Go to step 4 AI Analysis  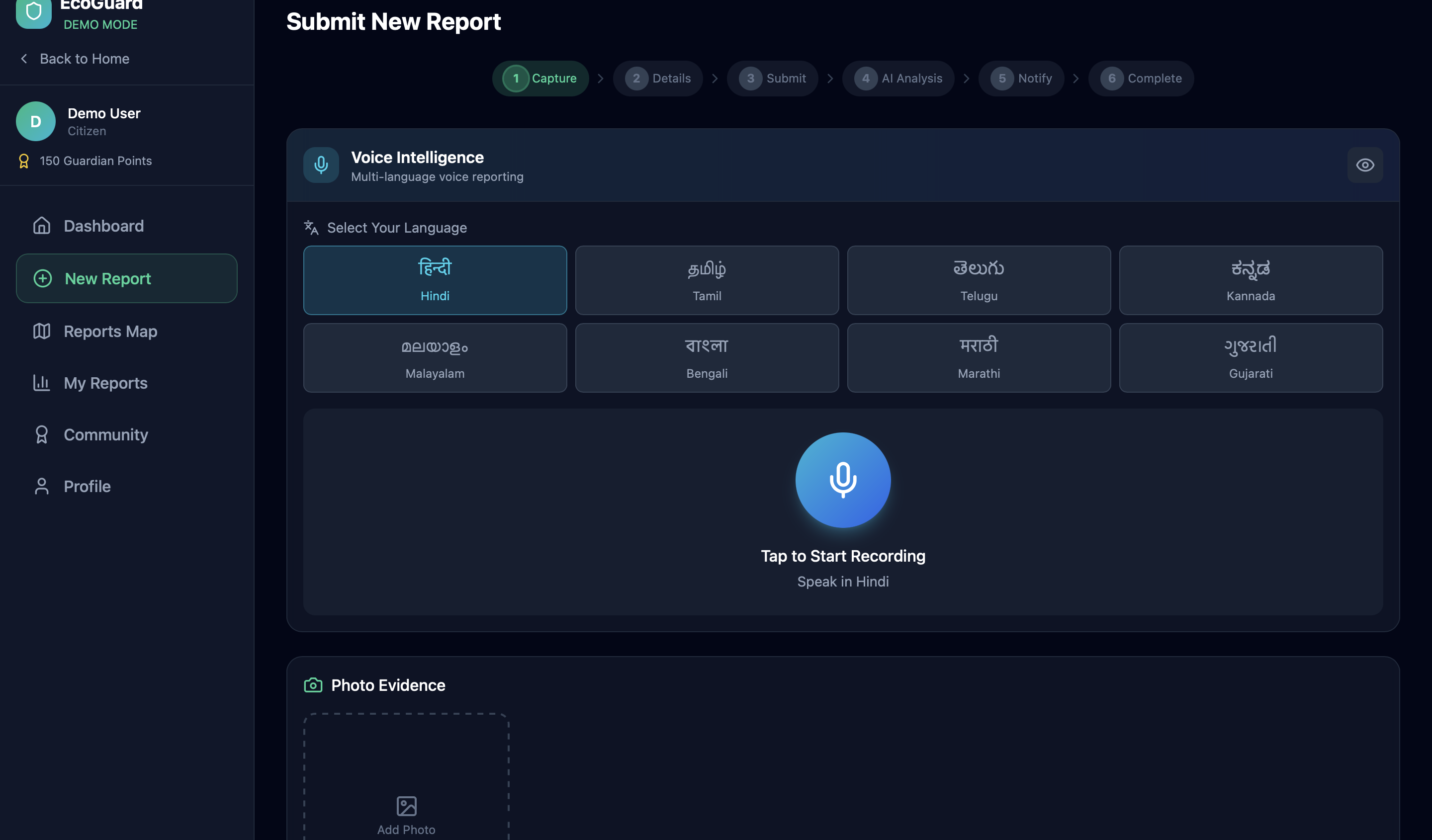point(898,79)
